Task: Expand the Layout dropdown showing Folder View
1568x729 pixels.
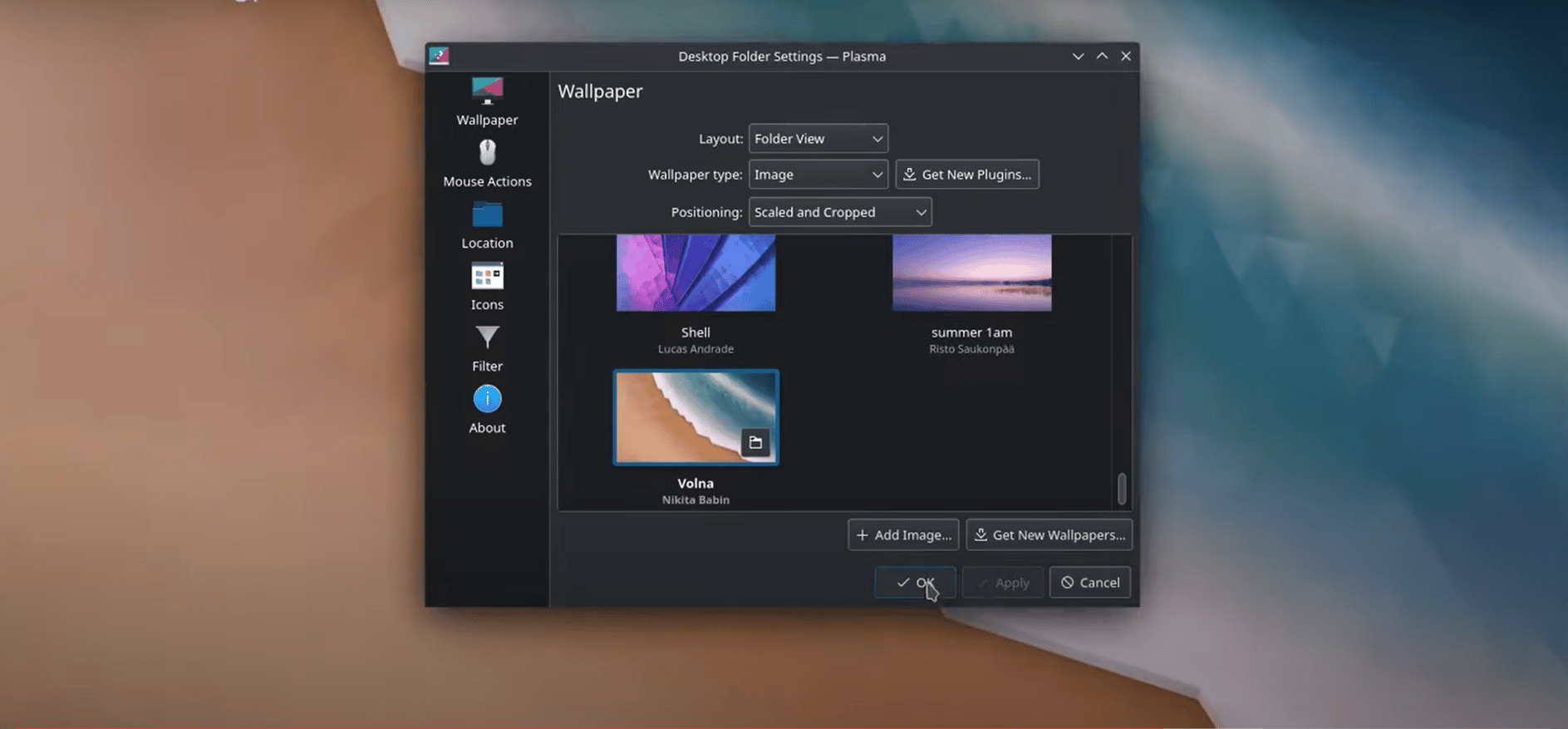Action: 818,139
